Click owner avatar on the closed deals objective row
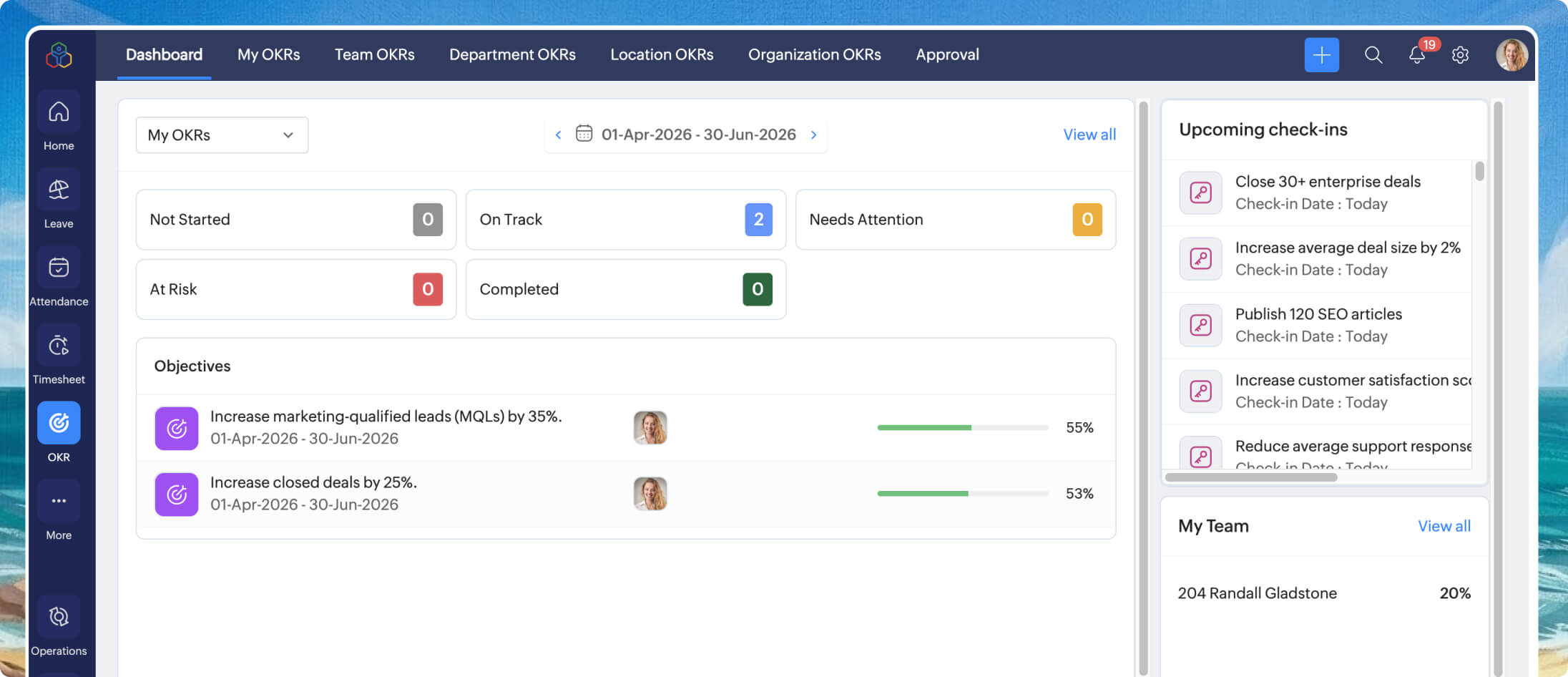 pos(650,494)
